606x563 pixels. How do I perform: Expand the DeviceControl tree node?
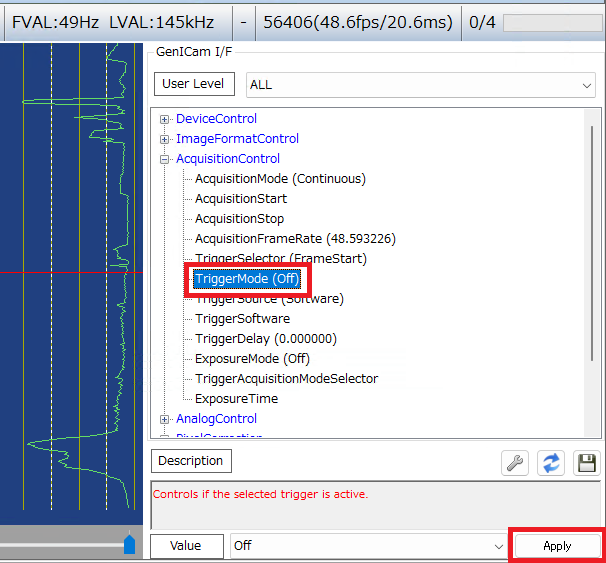[165, 119]
